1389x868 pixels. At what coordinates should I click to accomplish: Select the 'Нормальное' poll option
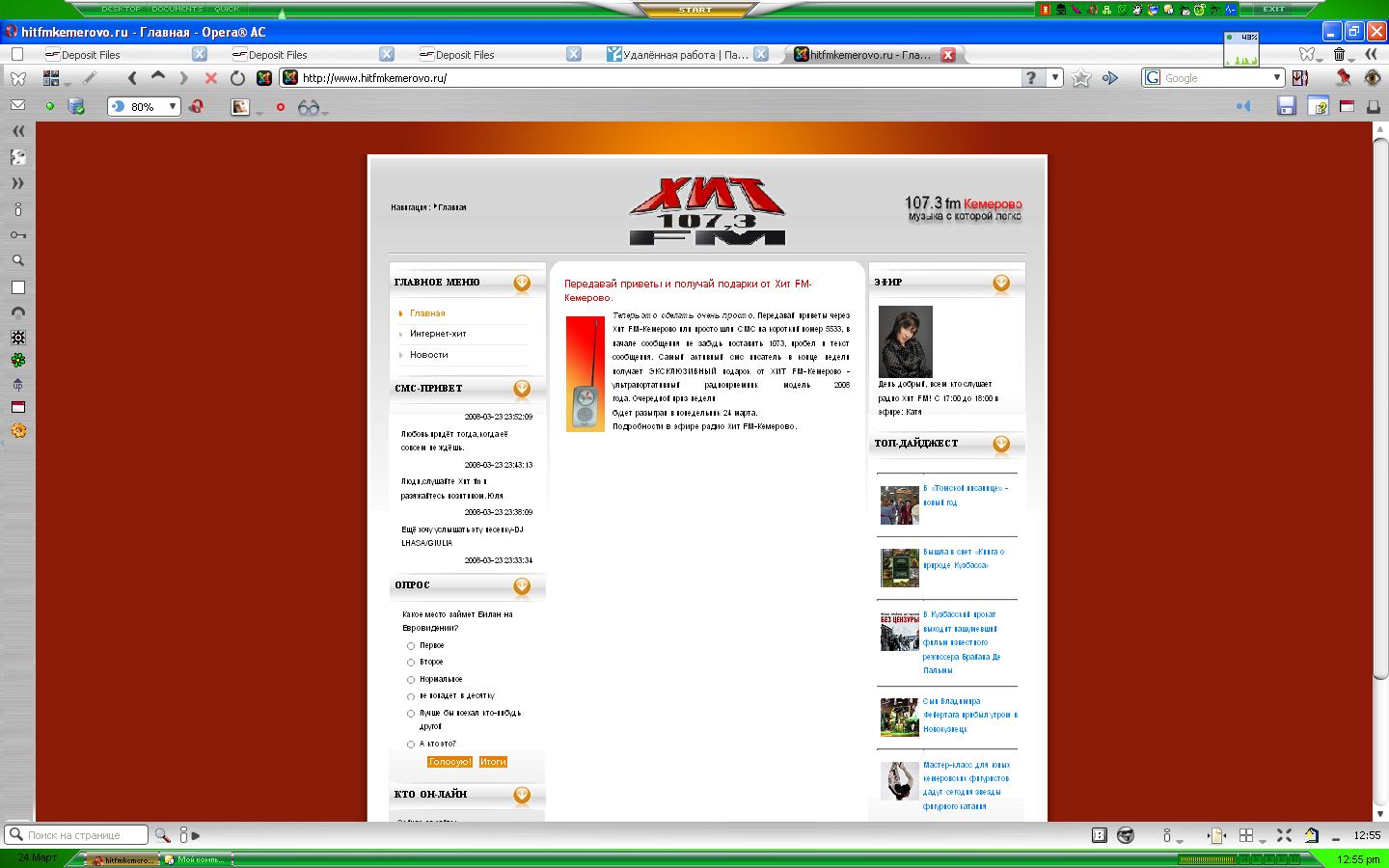click(x=411, y=680)
